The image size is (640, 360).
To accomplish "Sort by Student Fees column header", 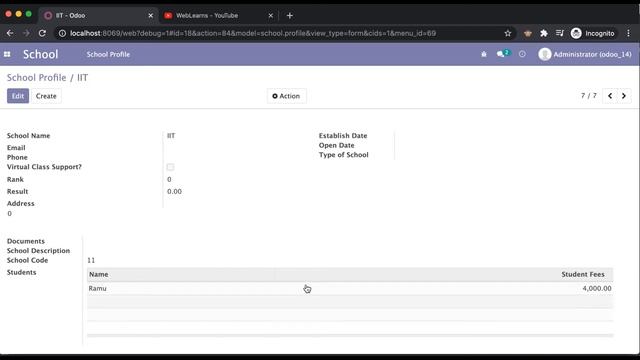I will [583, 274].
